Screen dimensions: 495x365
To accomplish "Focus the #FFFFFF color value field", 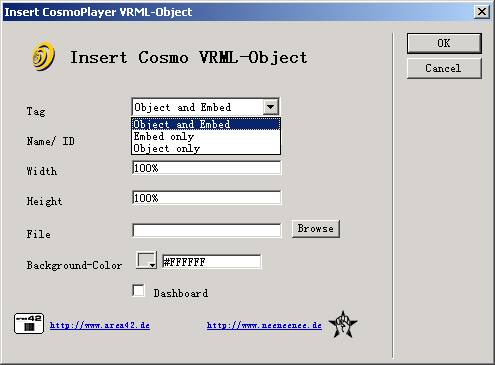I will [x=212, y=262].
